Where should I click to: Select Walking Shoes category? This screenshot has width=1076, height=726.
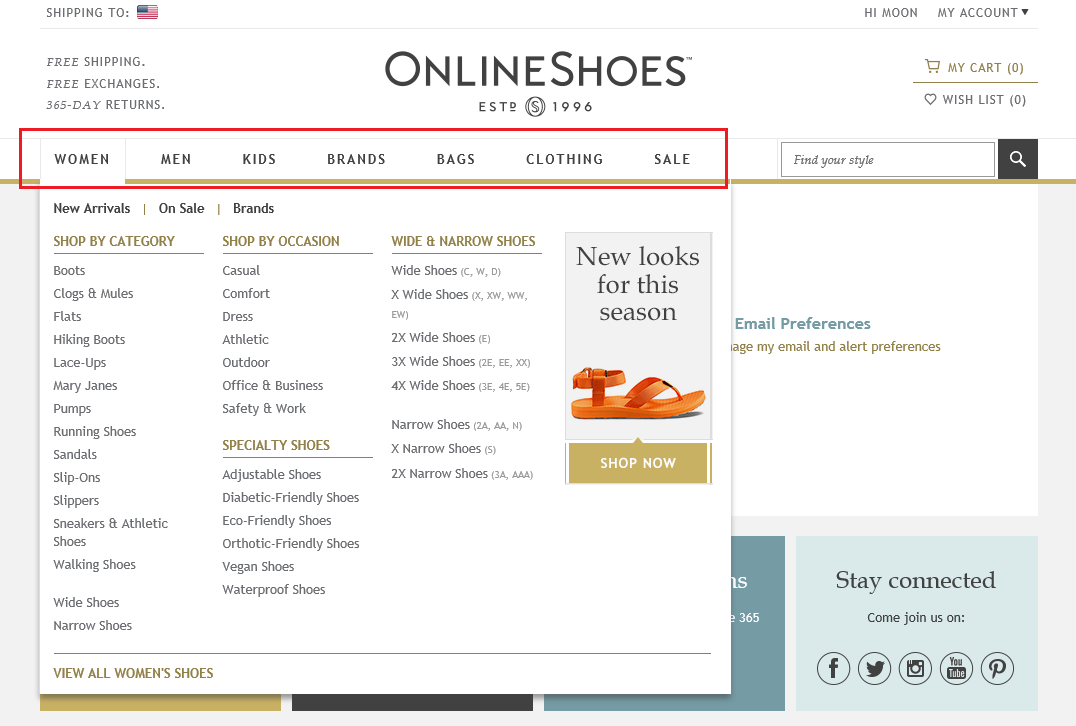95,565
